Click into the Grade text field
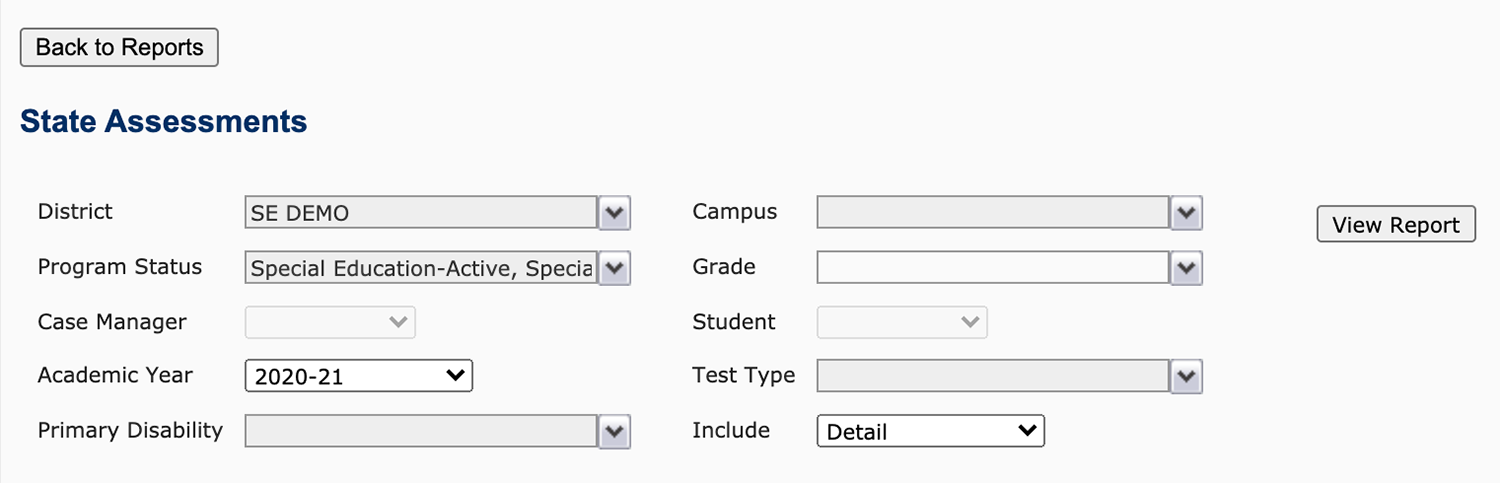Viewport: 1500px width, 483px height. click(992, 268)
